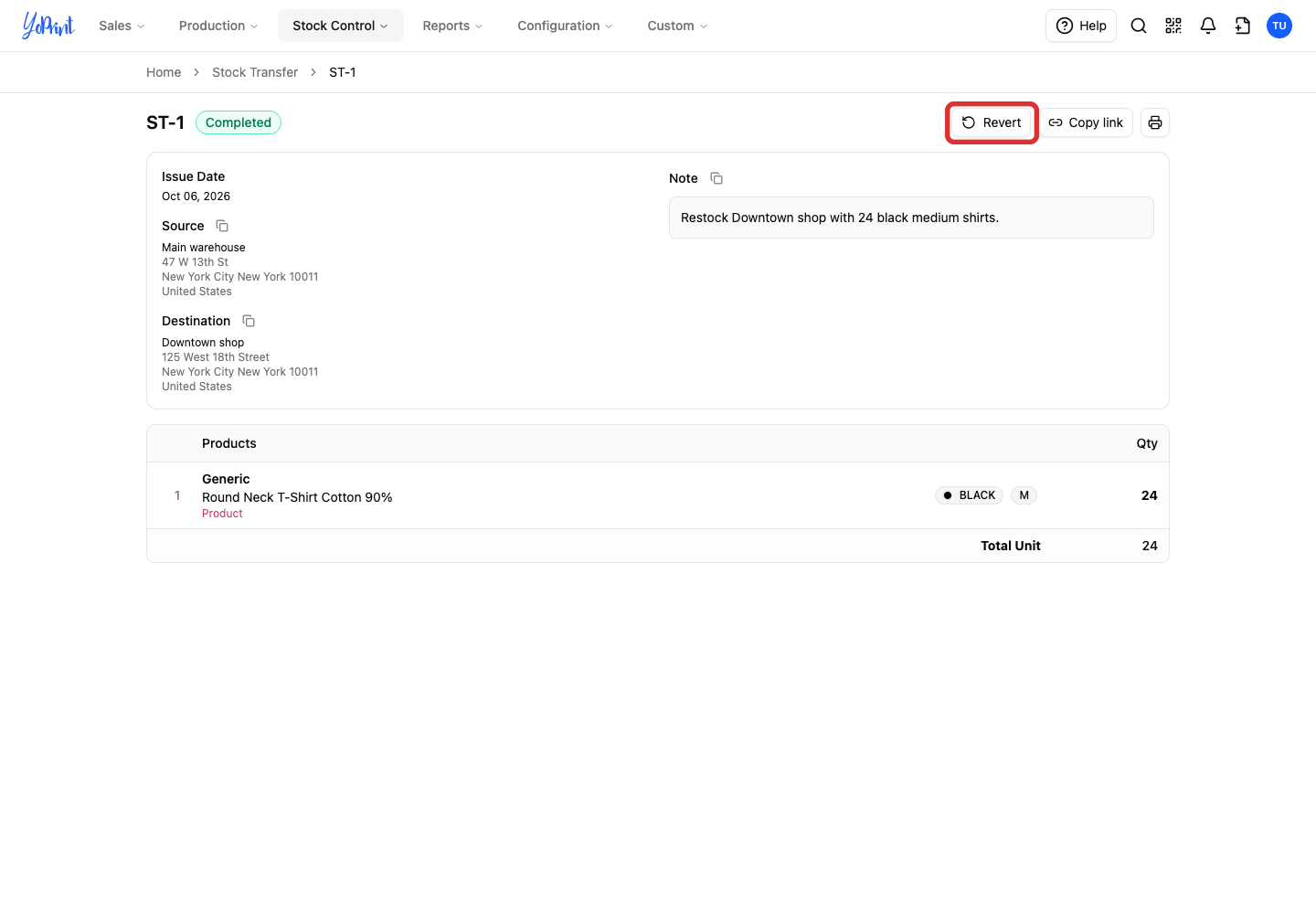This screenshot has height=914, width=1316.
Task: Click the red Product label
Action: (222, 514)
